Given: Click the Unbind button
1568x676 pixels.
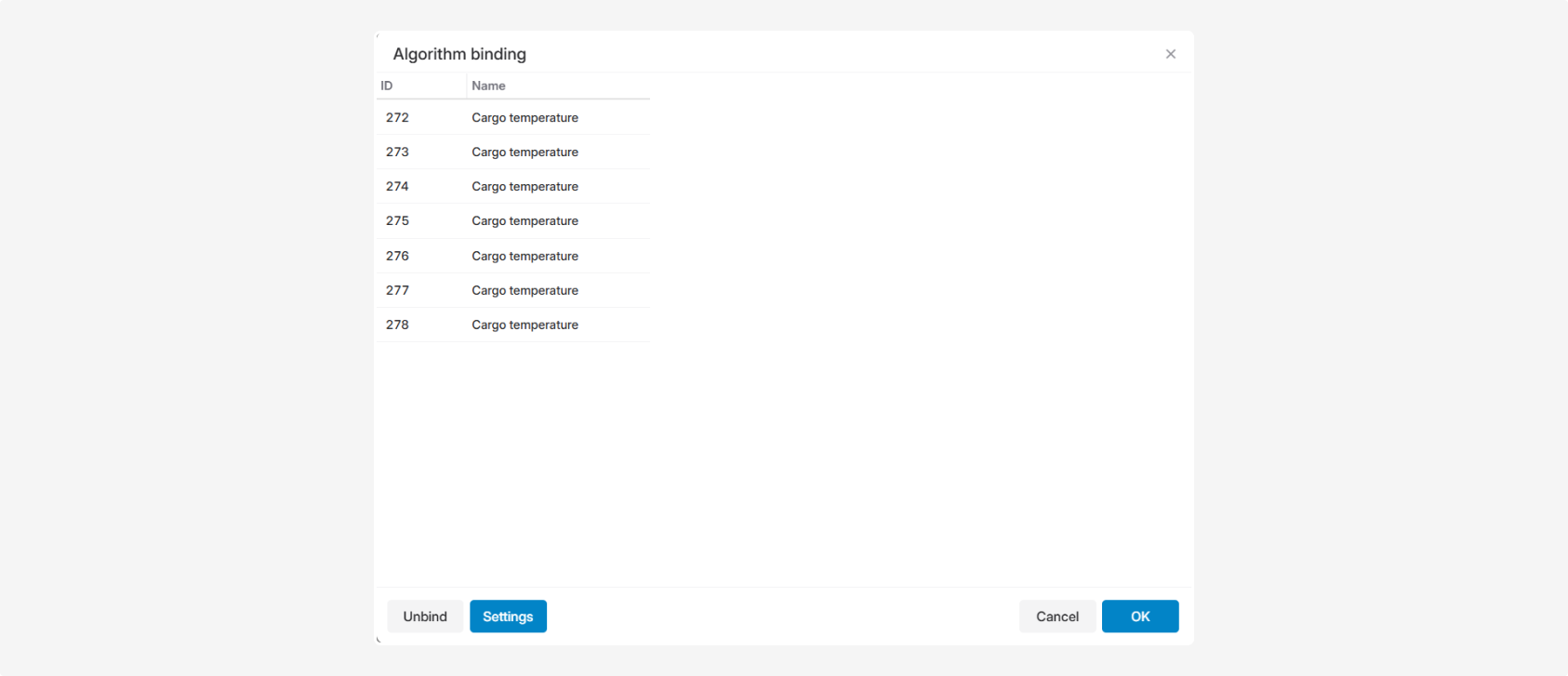Looking at the screenshot, I should tap(425, 616).
